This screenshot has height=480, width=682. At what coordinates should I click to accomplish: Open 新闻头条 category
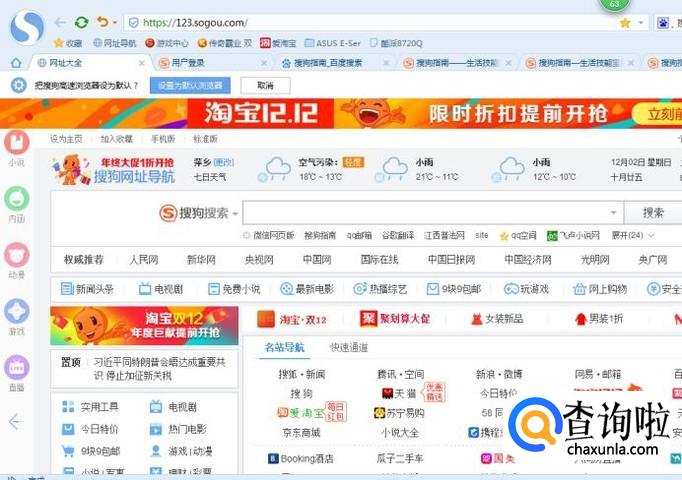click(87, 289)
